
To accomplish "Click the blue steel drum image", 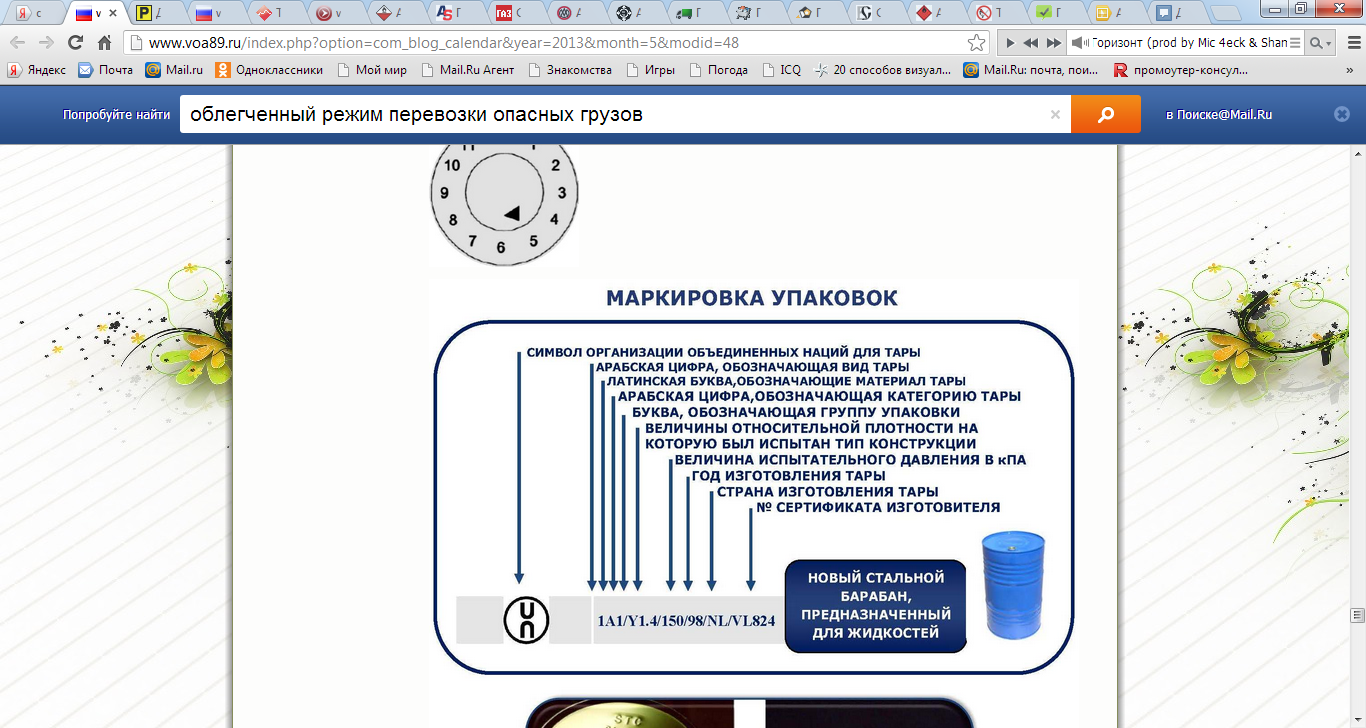I will [1012, 585].
